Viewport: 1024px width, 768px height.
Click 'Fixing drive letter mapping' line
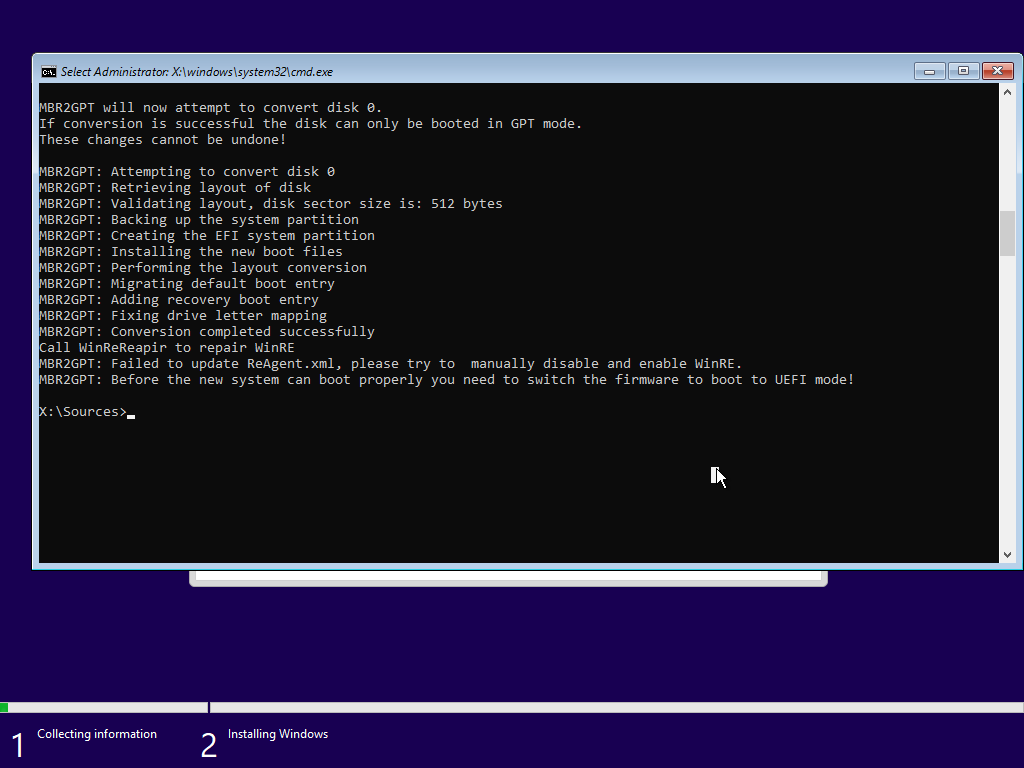[x=183, y=315]
